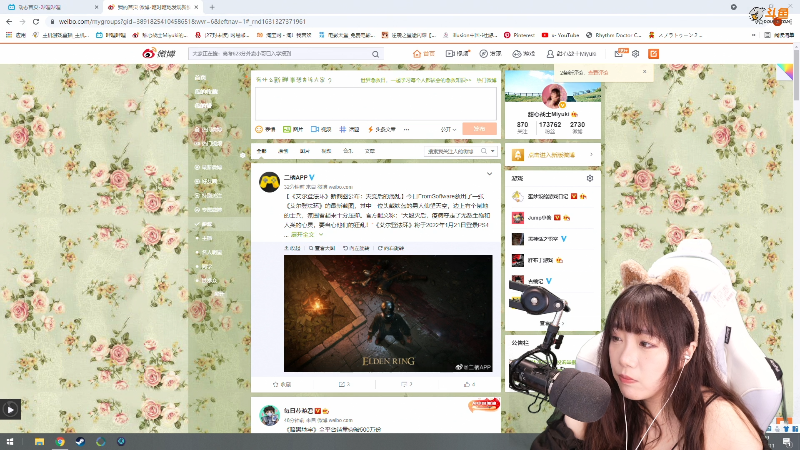Repost the Elden Ring post
Screen dimensions: 800x450
pyautogui.click(x=344, y=384)
